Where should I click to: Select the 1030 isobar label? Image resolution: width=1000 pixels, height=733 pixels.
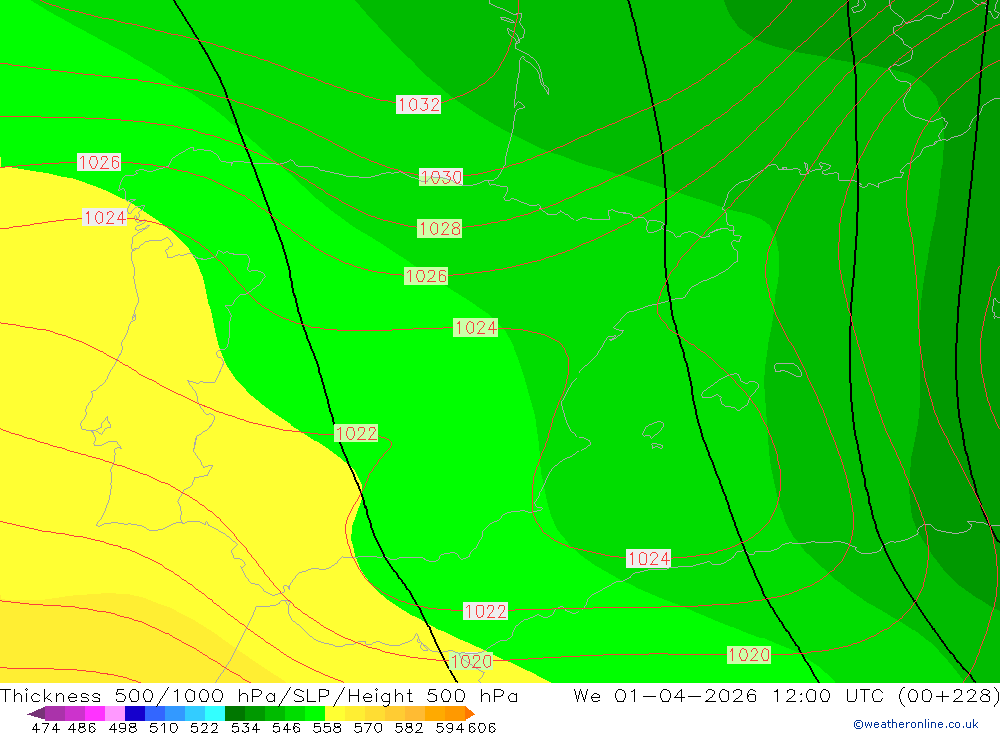tap(441, 177)
